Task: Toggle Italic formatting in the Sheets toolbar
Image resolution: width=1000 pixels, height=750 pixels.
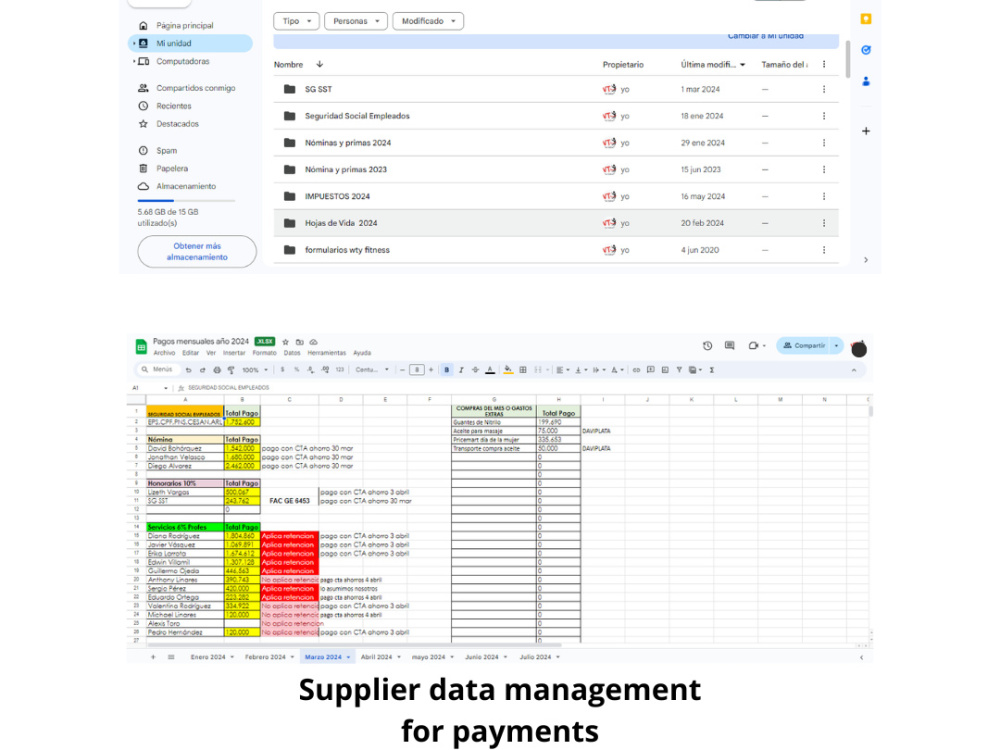Action: pyautogui.click(x=461, y=370)
